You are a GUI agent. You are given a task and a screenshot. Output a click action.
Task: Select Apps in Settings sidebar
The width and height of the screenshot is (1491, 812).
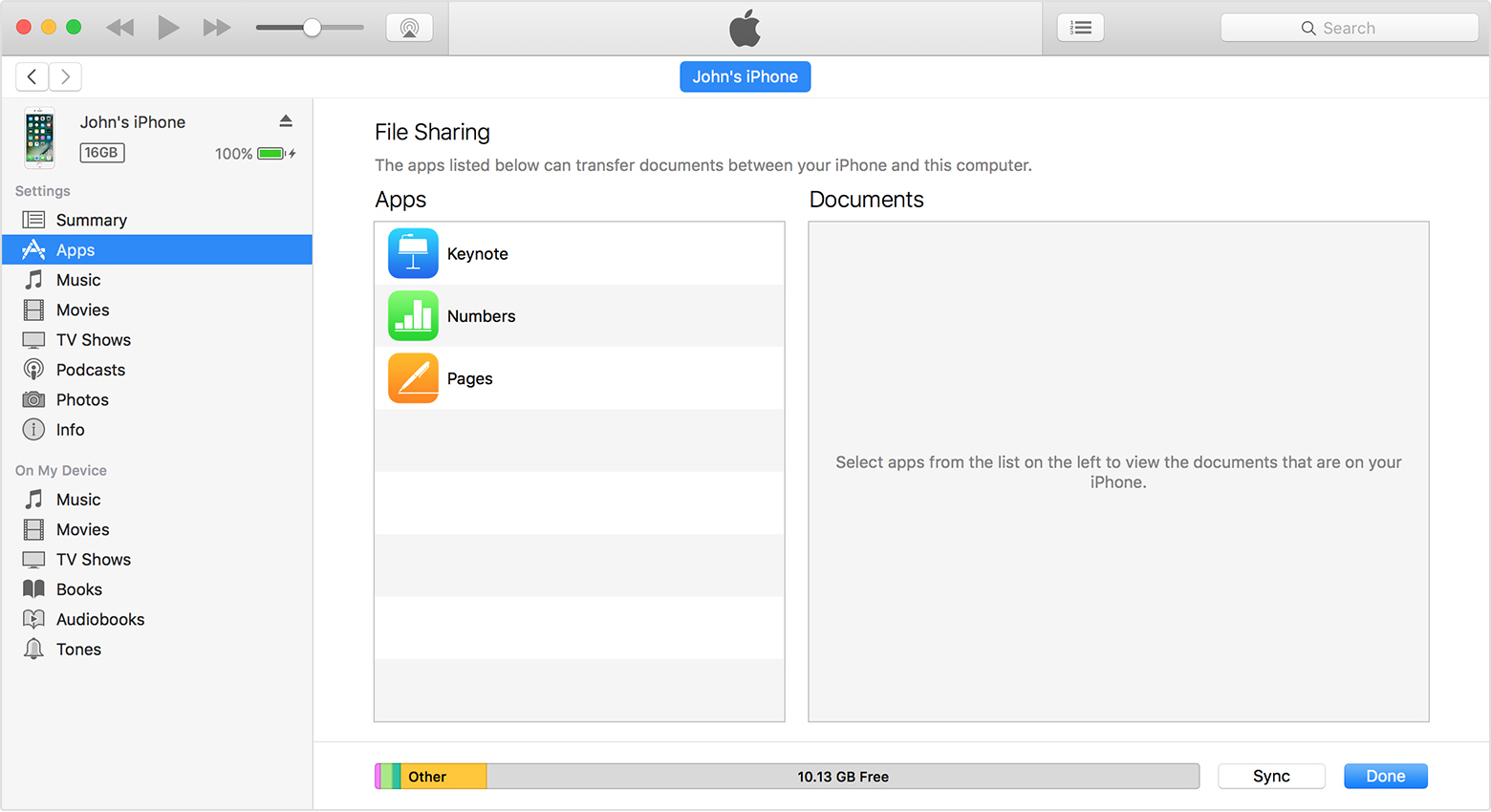coord(157,249)
